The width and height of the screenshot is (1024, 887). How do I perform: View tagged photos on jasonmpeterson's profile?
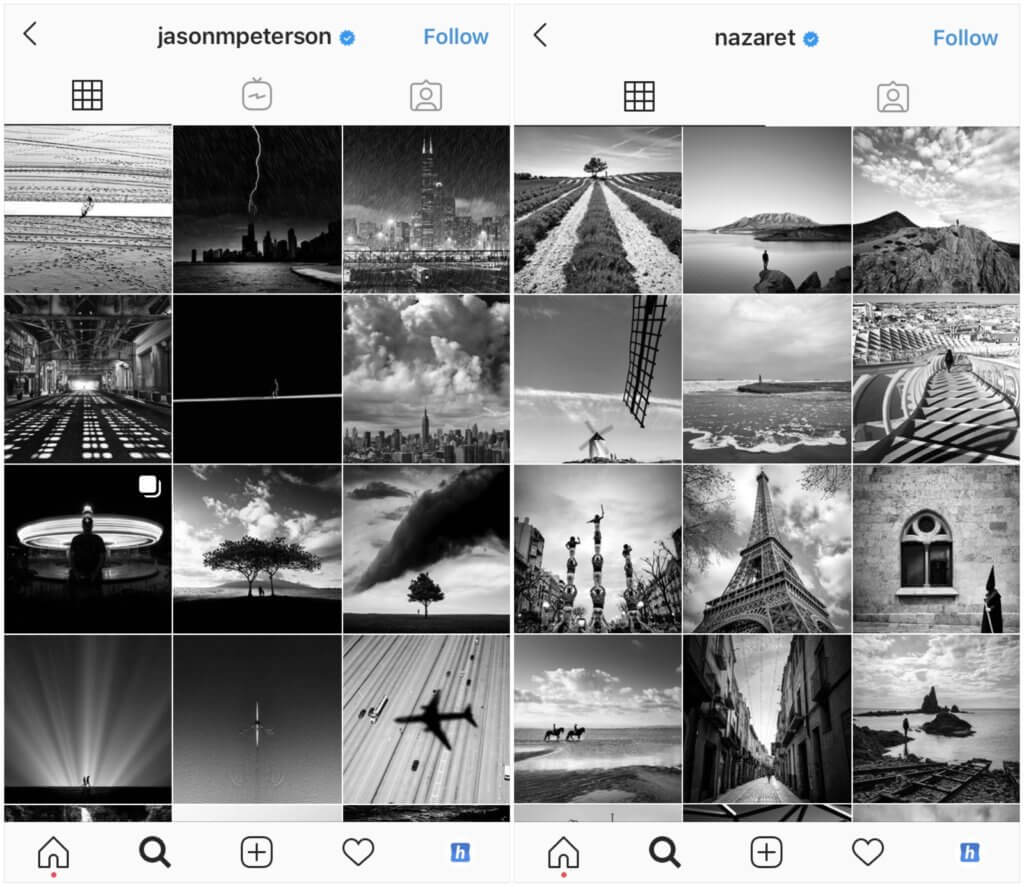[428, 95]
